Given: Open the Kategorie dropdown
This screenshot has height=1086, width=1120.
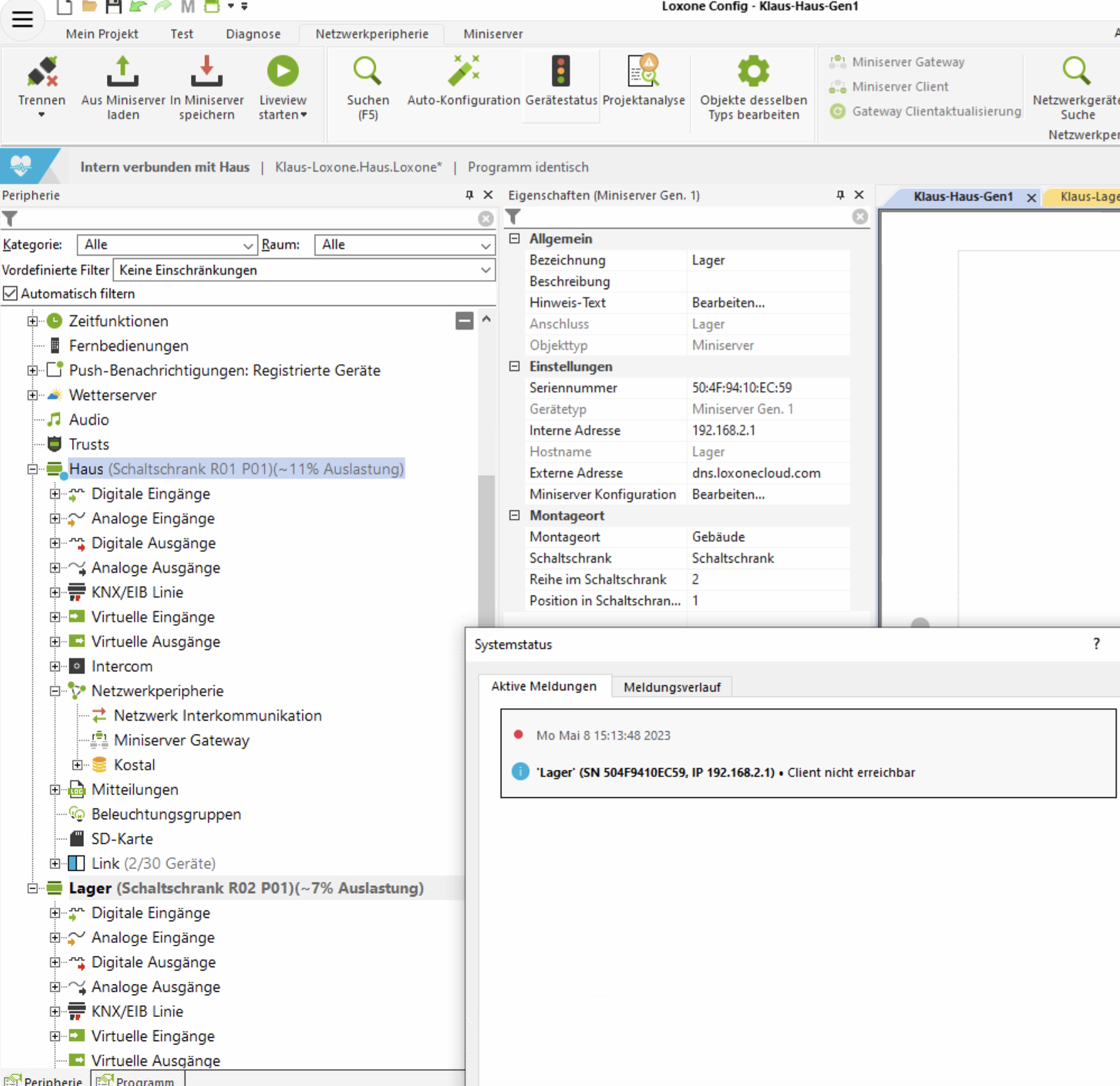Looking at the screenshot, I should 167,245.
